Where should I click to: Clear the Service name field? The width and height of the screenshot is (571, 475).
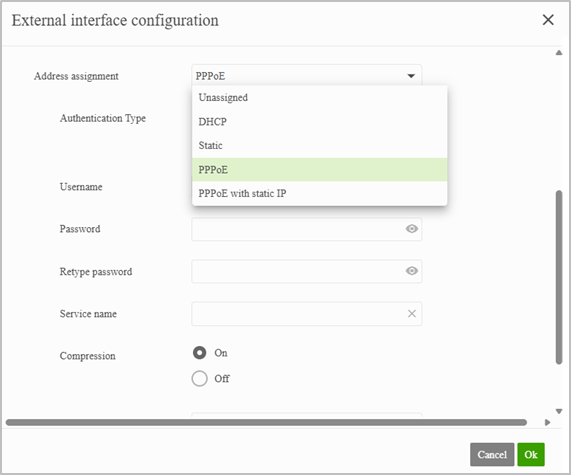(411, 314)
